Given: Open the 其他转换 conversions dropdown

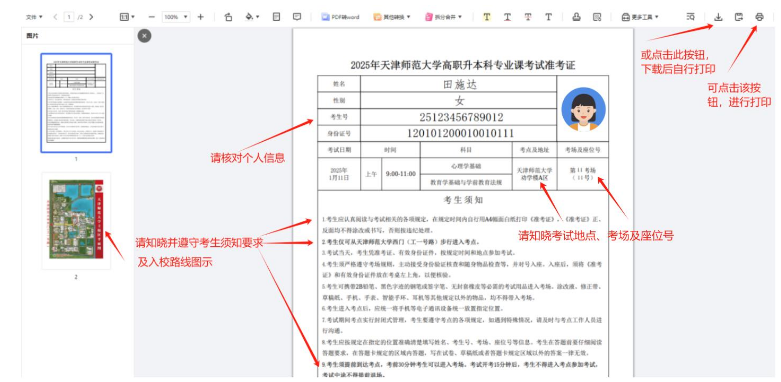Looking at the screenshot, I should (x=392, y=17).
